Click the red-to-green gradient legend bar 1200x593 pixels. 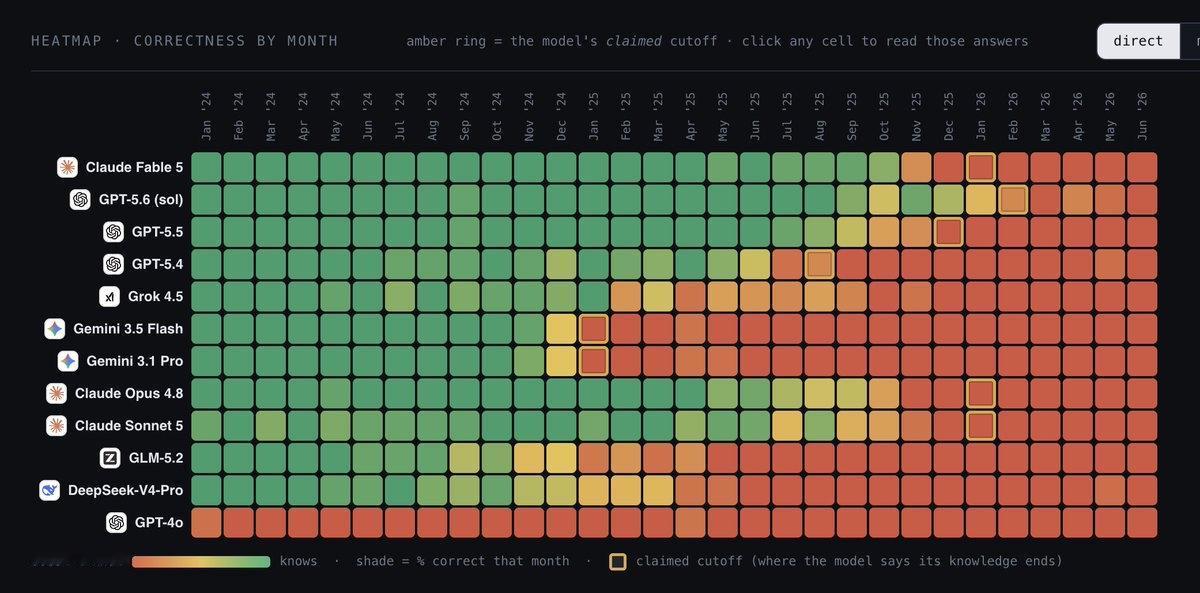[201, 561]
